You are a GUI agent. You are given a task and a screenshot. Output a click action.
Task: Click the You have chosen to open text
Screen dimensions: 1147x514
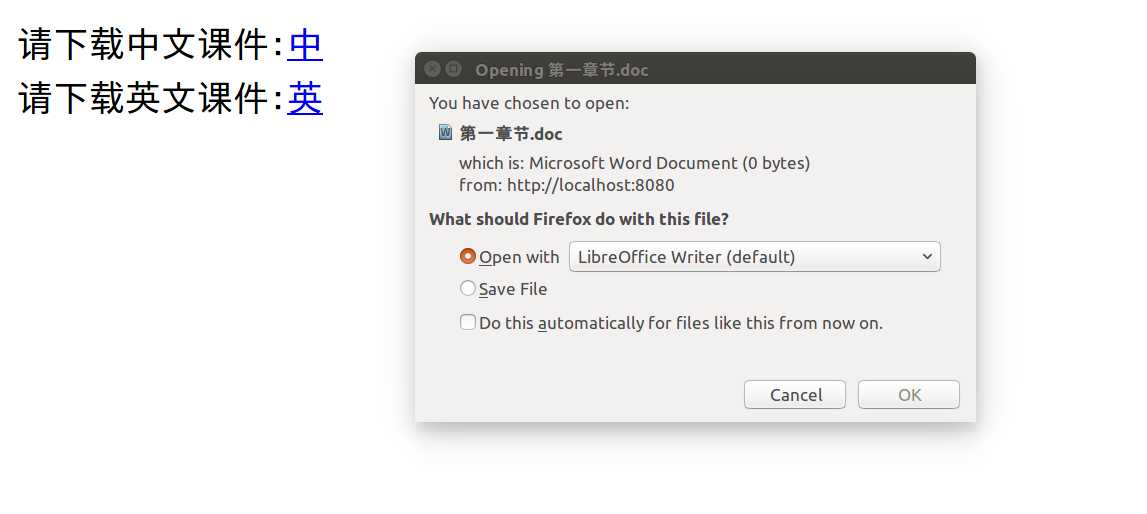(x=529, y=103)
